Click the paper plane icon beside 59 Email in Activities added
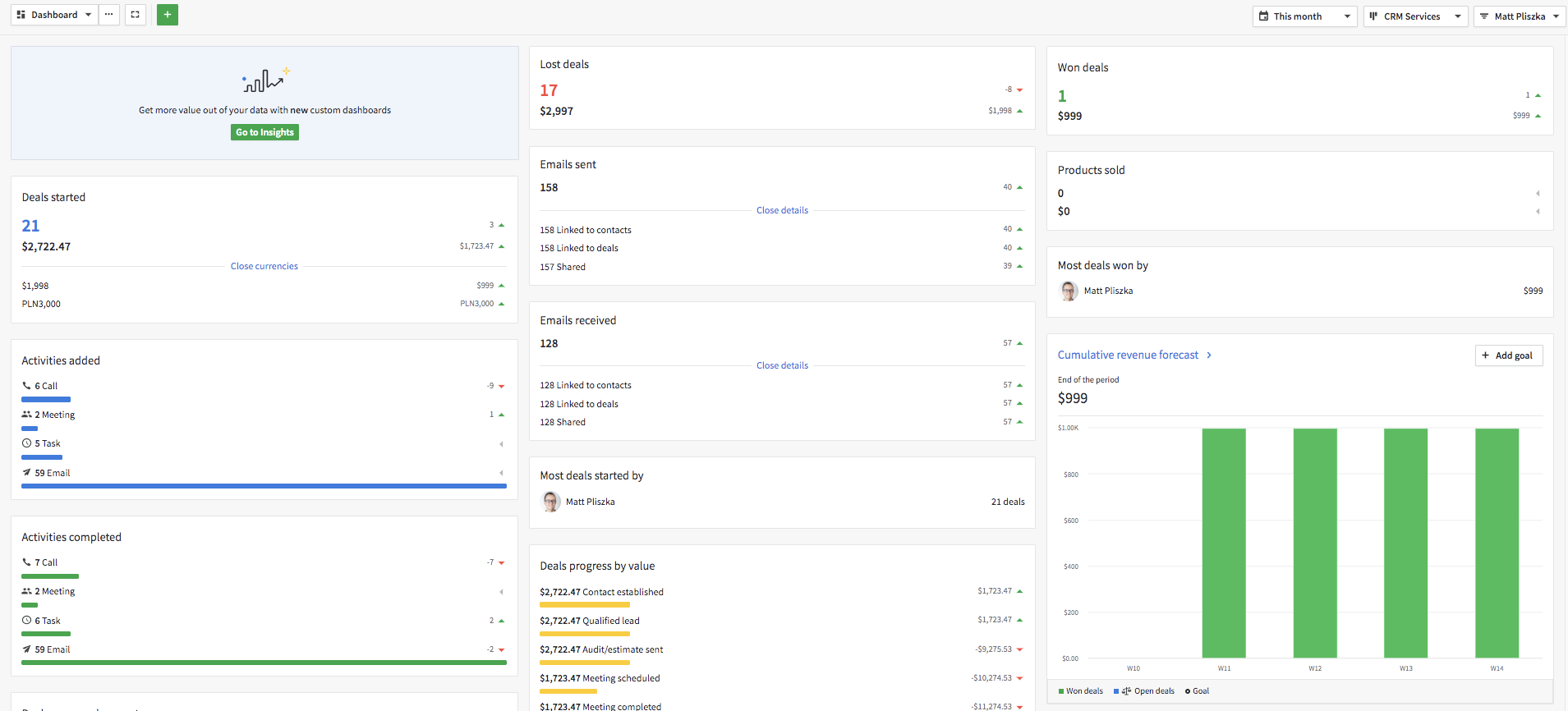 click(26, 473)
